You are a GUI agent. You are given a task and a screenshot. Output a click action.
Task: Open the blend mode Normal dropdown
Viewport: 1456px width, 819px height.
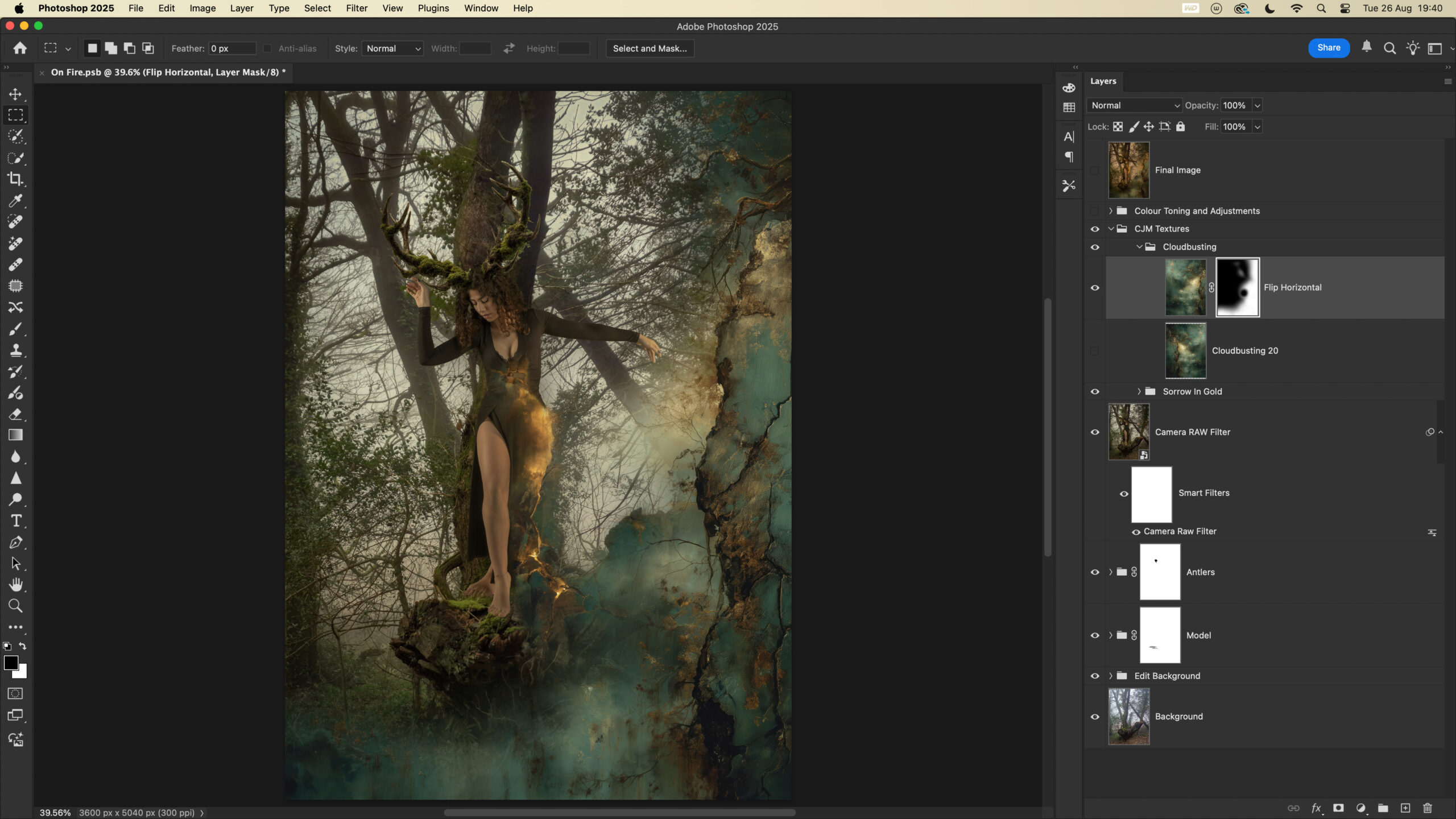pyautogui.click(x=1134, y=105)
